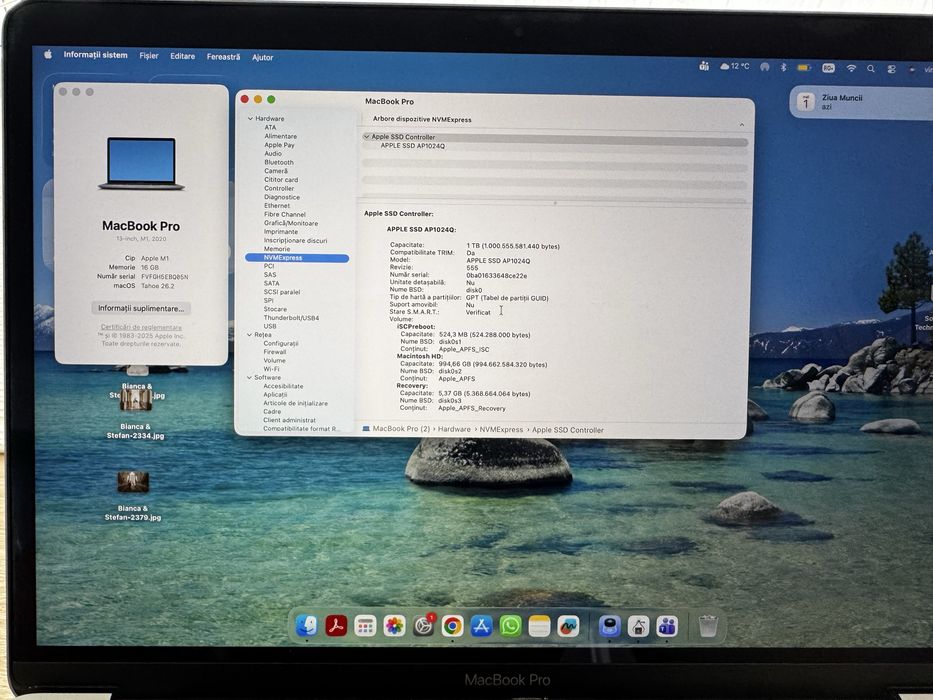933x700 pixels.
Task: Open Control Center from the menu bar
Action: (x=891, y=69)
